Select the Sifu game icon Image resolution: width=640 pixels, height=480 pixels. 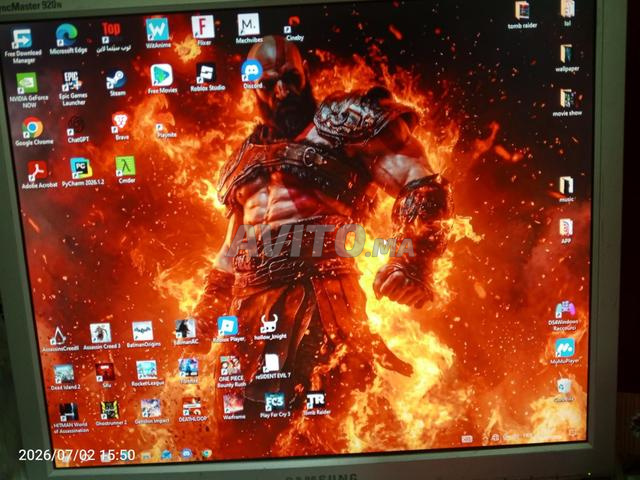tap(105, 371)
